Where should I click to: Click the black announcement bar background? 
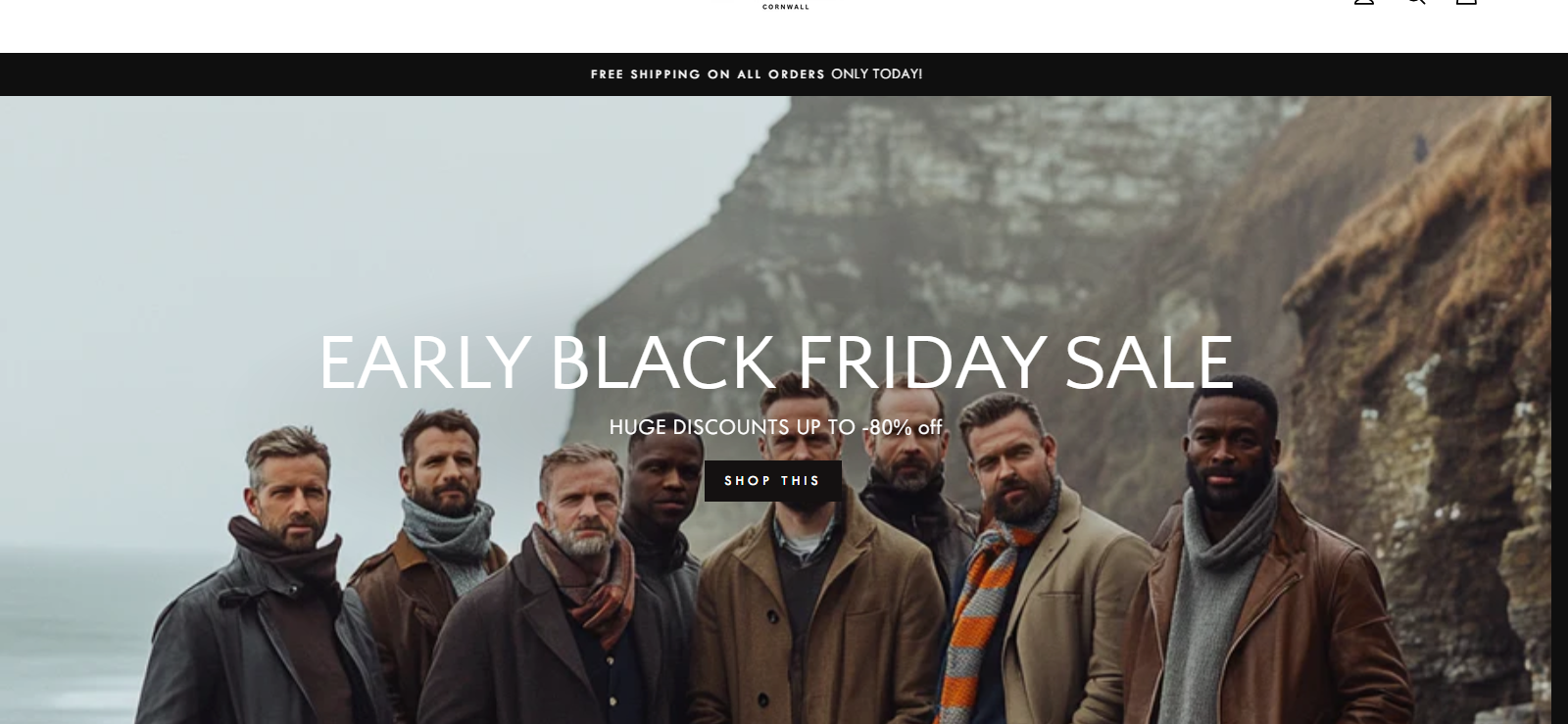(x=294, y=74)
